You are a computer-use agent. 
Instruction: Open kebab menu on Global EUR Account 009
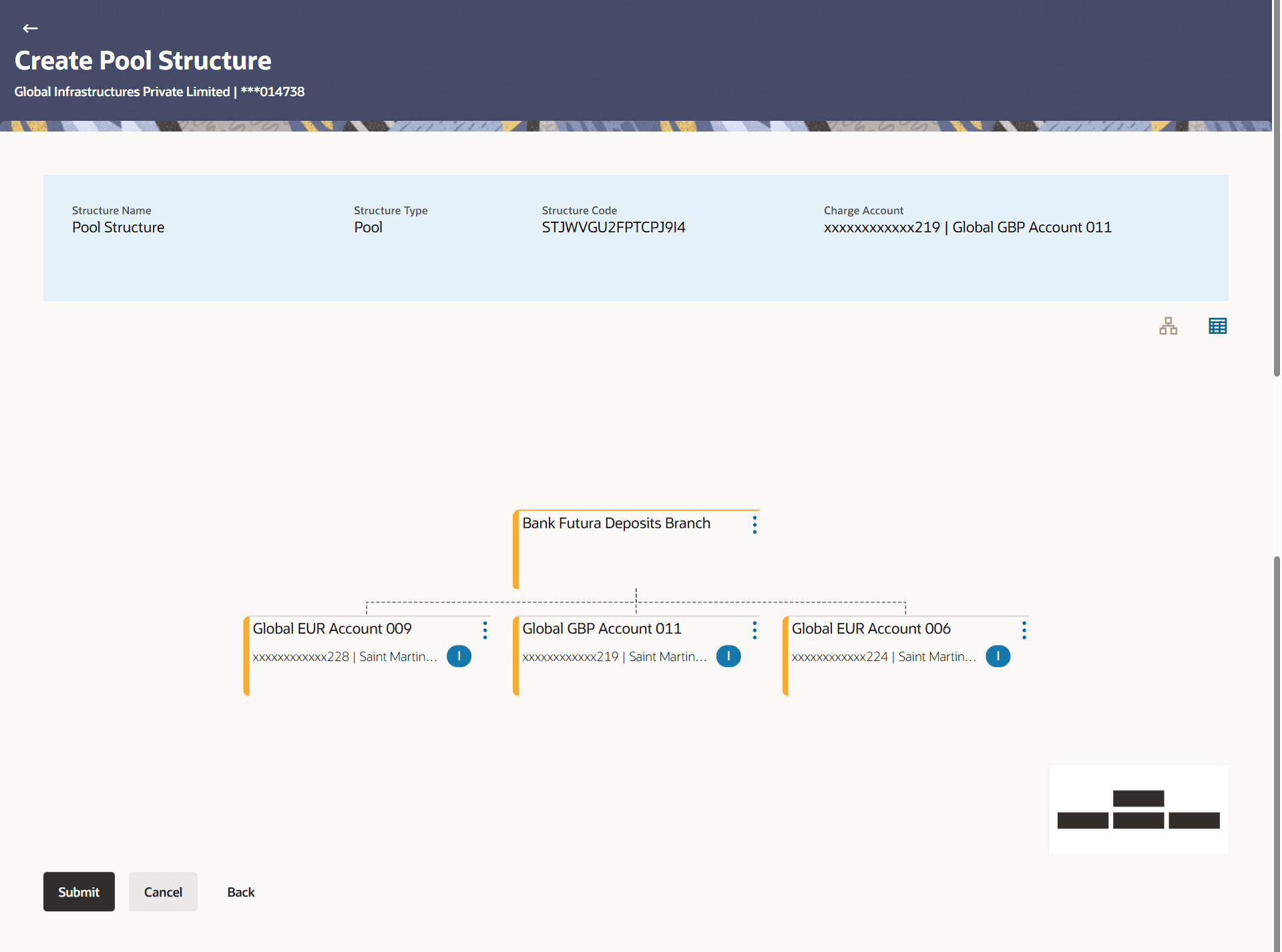coord(485,630)
